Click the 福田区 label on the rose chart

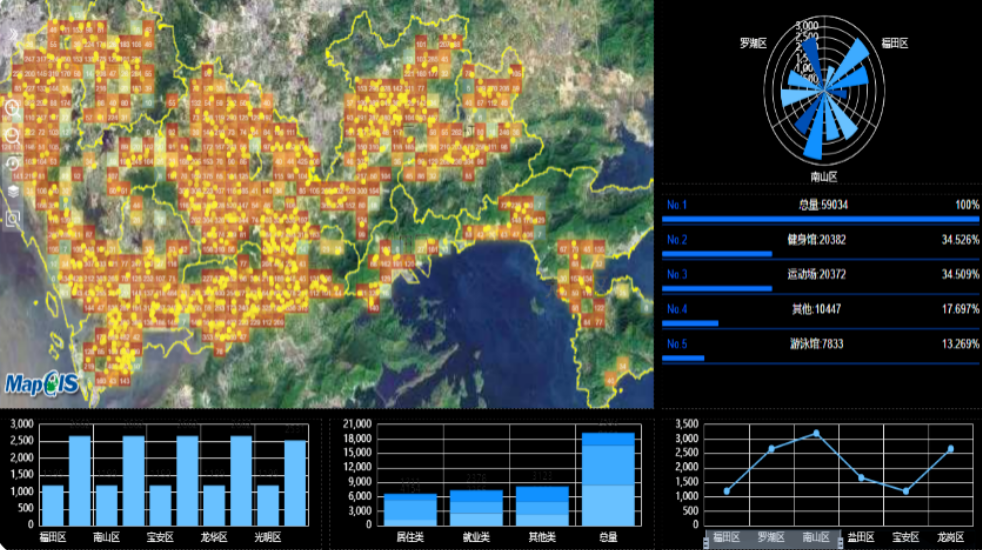pos(894,43)
